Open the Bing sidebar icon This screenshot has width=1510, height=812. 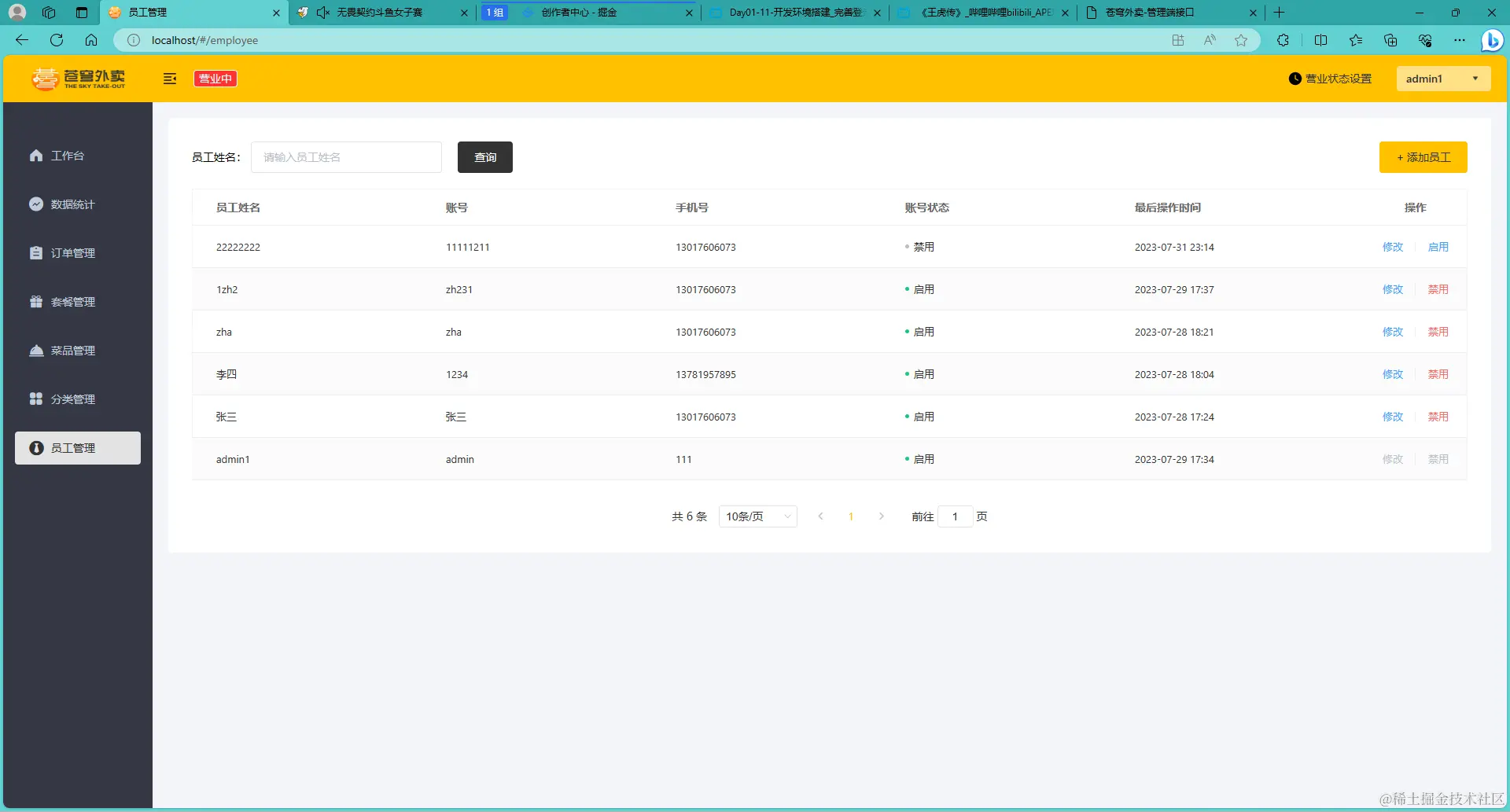coord(1492,40)
